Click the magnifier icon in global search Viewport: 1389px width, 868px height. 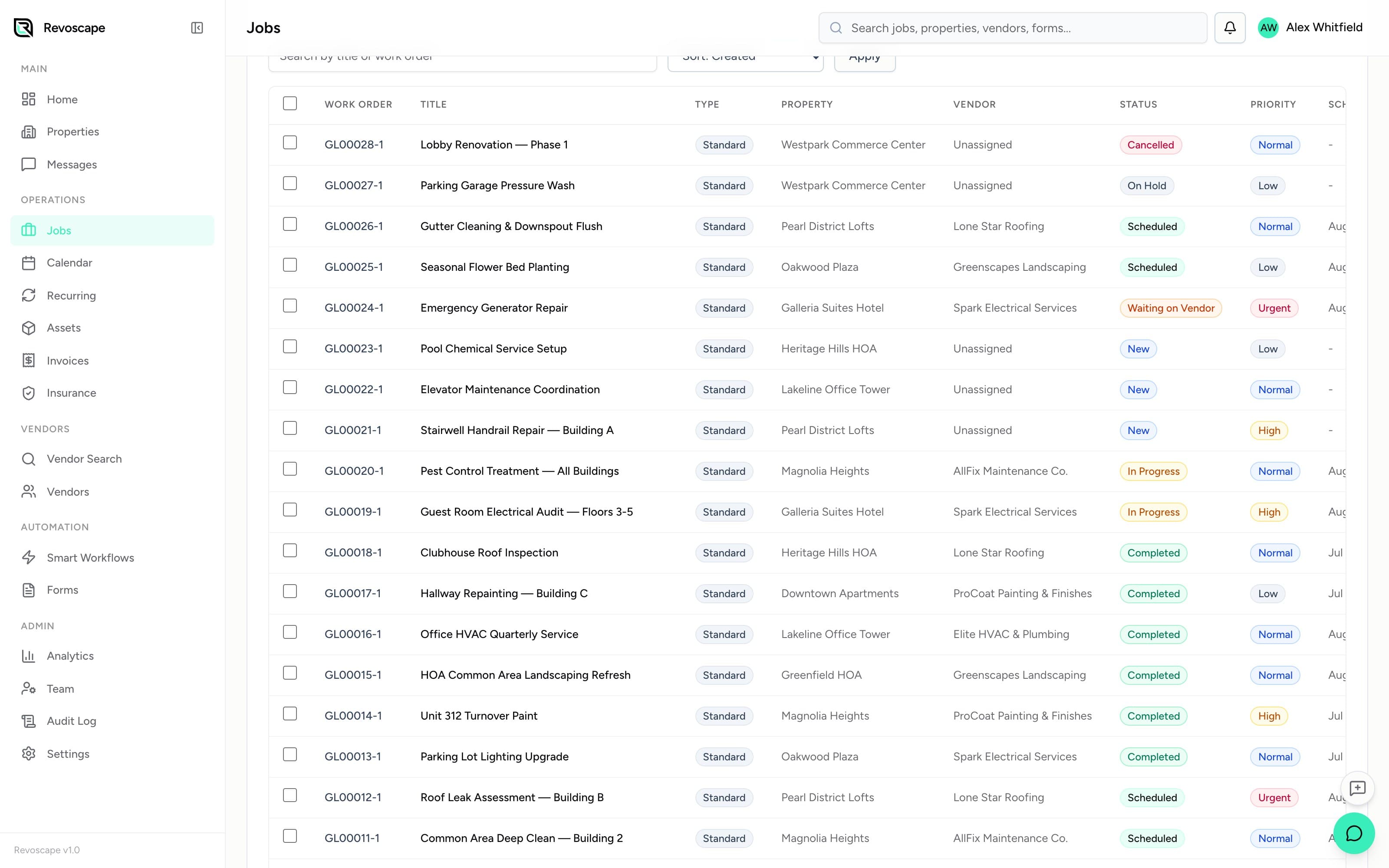[x=836, y=28]
